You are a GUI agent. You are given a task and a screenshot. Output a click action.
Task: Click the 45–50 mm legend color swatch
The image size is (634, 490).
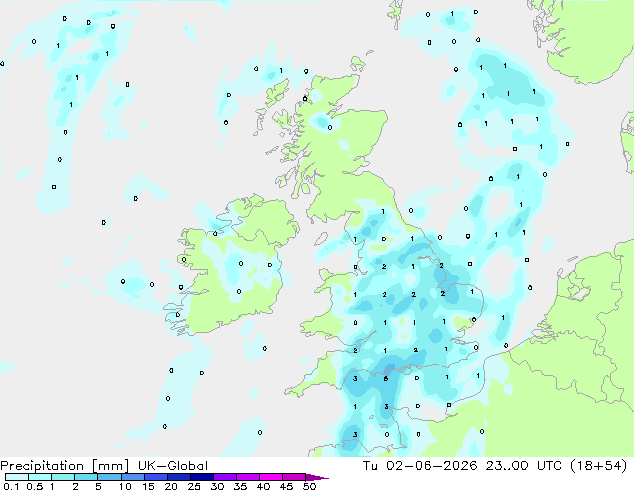(x=294, y=477)
